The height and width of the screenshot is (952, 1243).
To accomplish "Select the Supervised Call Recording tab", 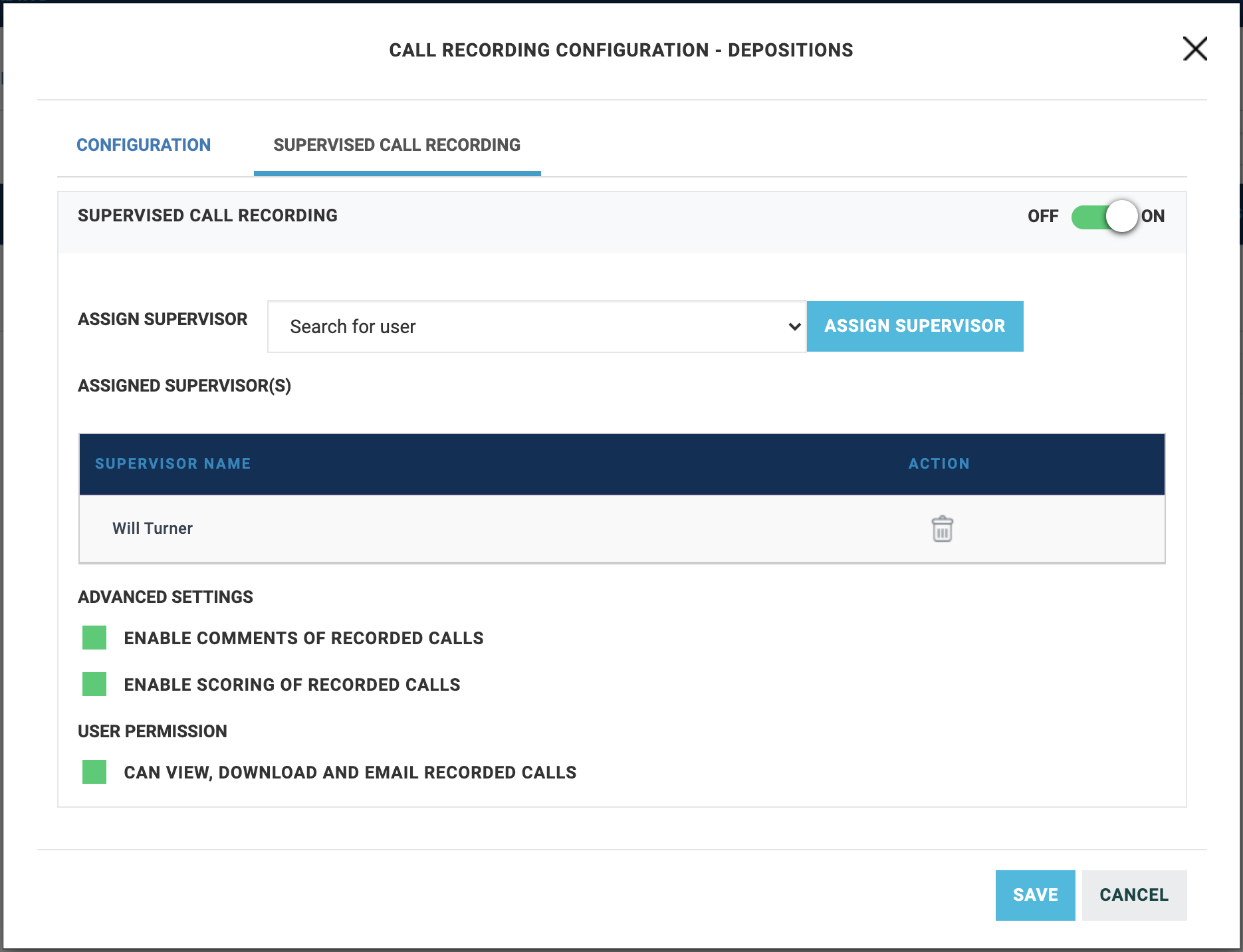I will point(397,145).
